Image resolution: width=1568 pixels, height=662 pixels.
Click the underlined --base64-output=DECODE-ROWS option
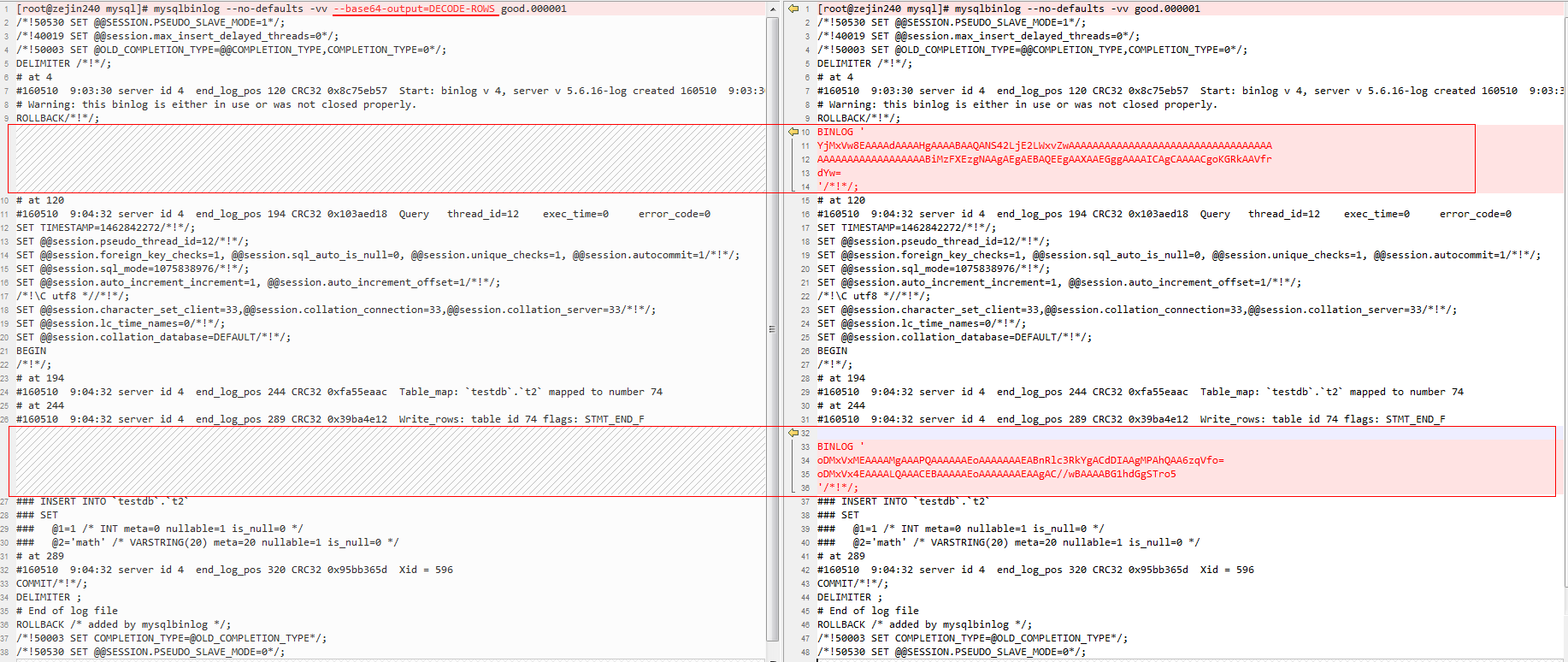(x=415, y=9)
